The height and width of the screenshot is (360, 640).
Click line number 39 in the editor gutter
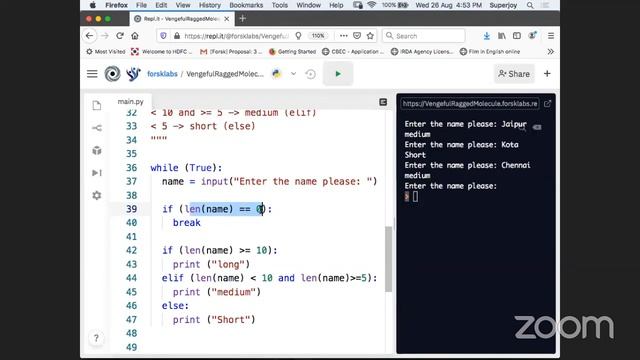[x=131, y=209]
